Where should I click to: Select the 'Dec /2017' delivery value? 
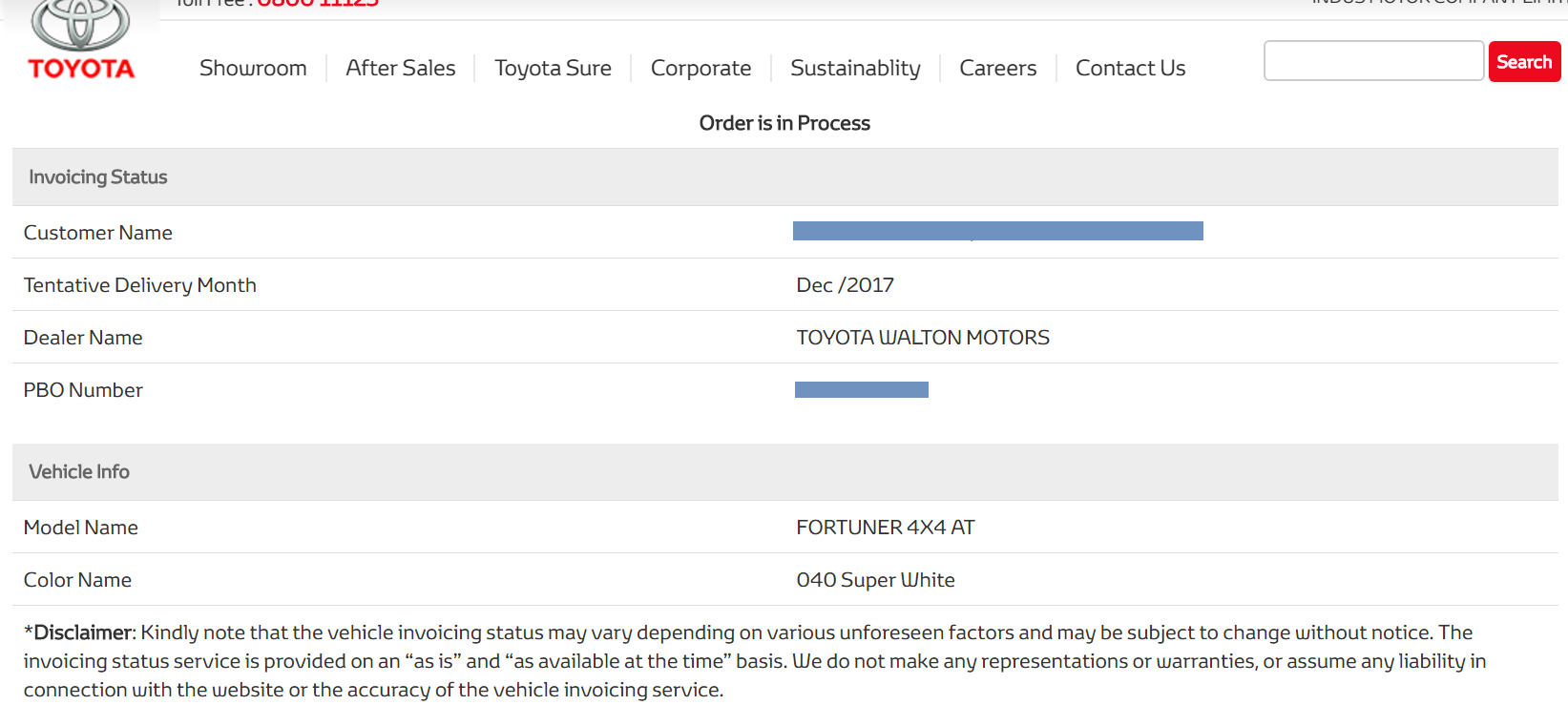click(845, 285)
